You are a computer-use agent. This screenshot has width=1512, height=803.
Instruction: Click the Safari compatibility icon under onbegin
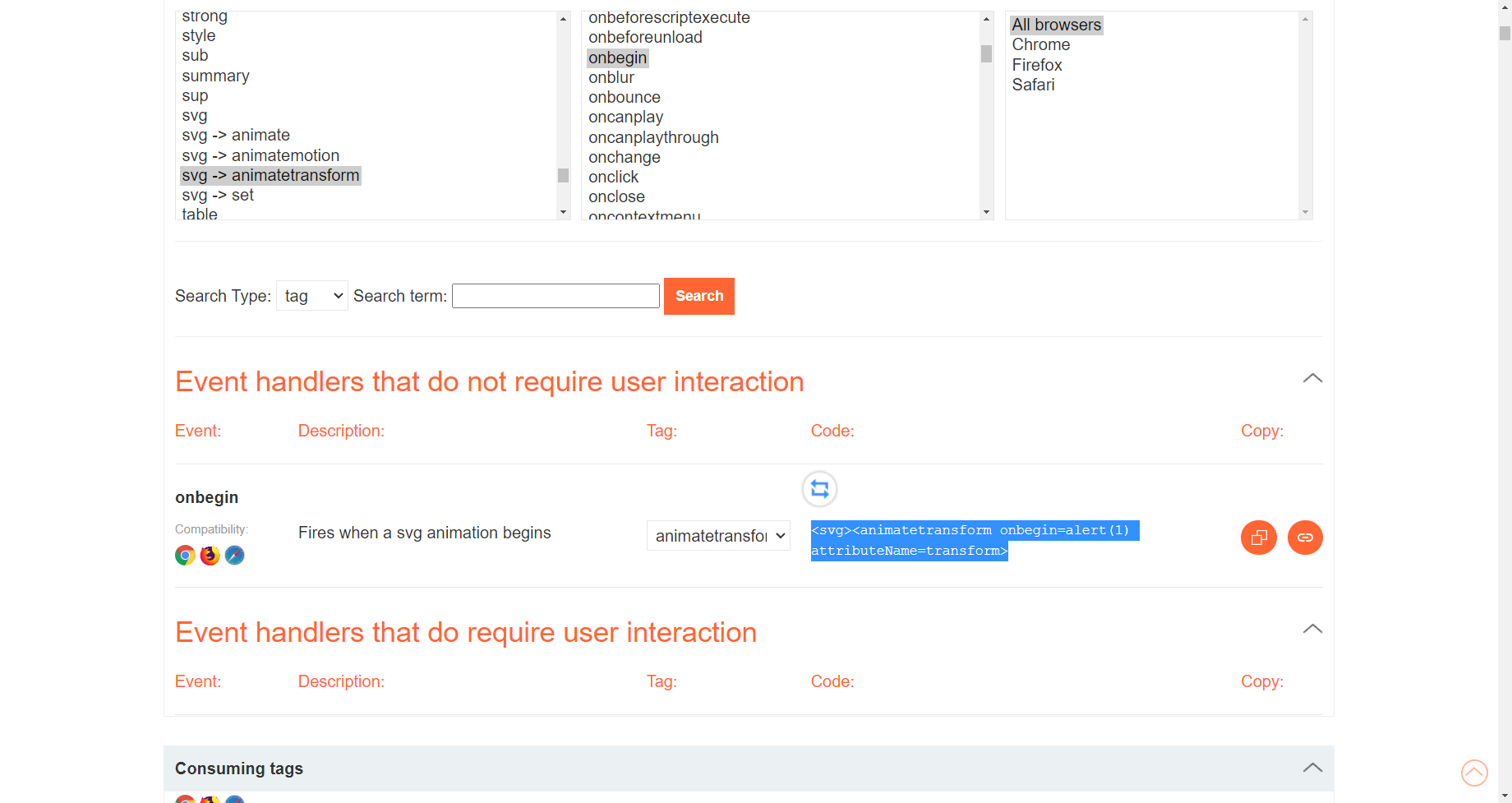pos(234,556)
